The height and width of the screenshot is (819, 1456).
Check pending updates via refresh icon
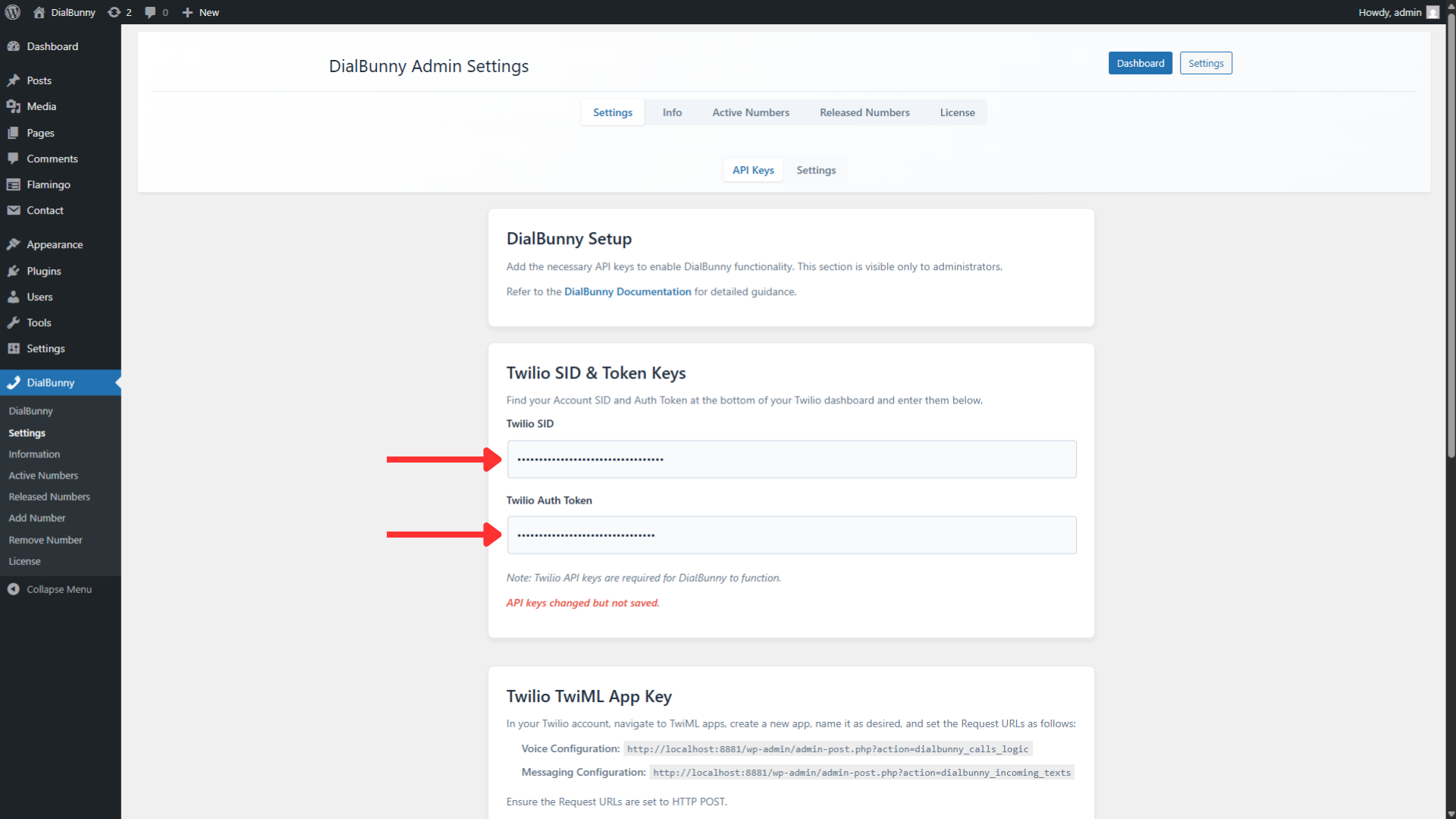[x=114, y=12]
